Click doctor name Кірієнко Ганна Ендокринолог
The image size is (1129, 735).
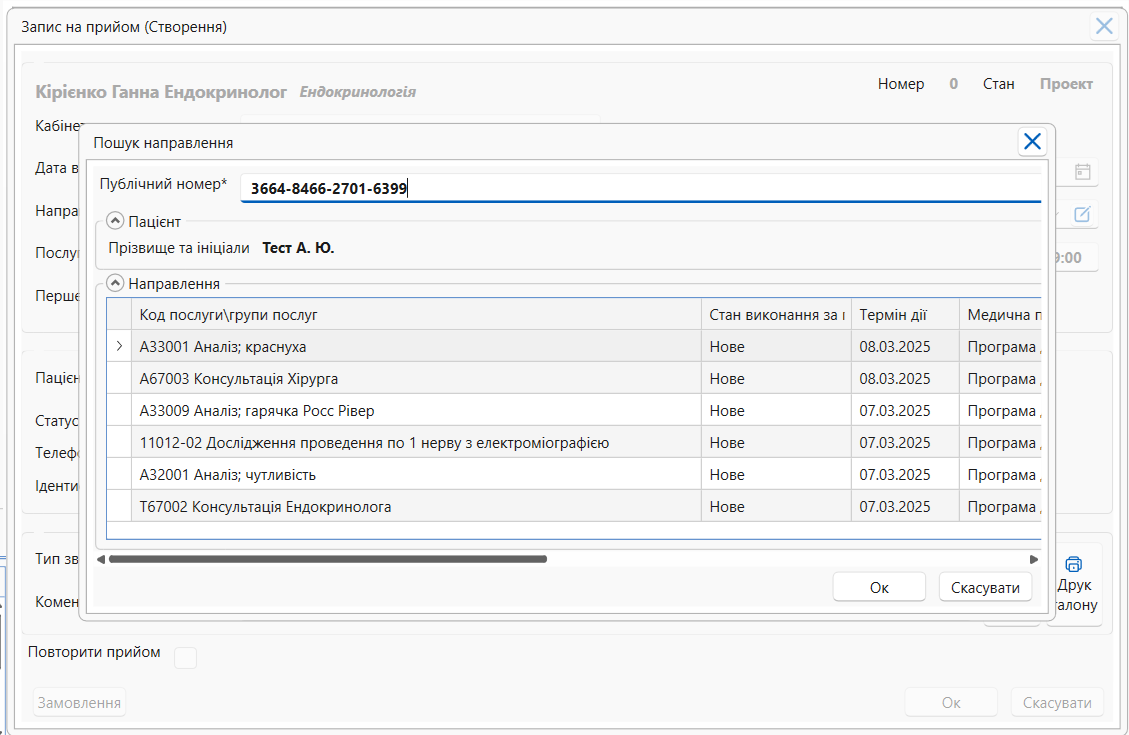pyautogui.click(x=161, y=92)
